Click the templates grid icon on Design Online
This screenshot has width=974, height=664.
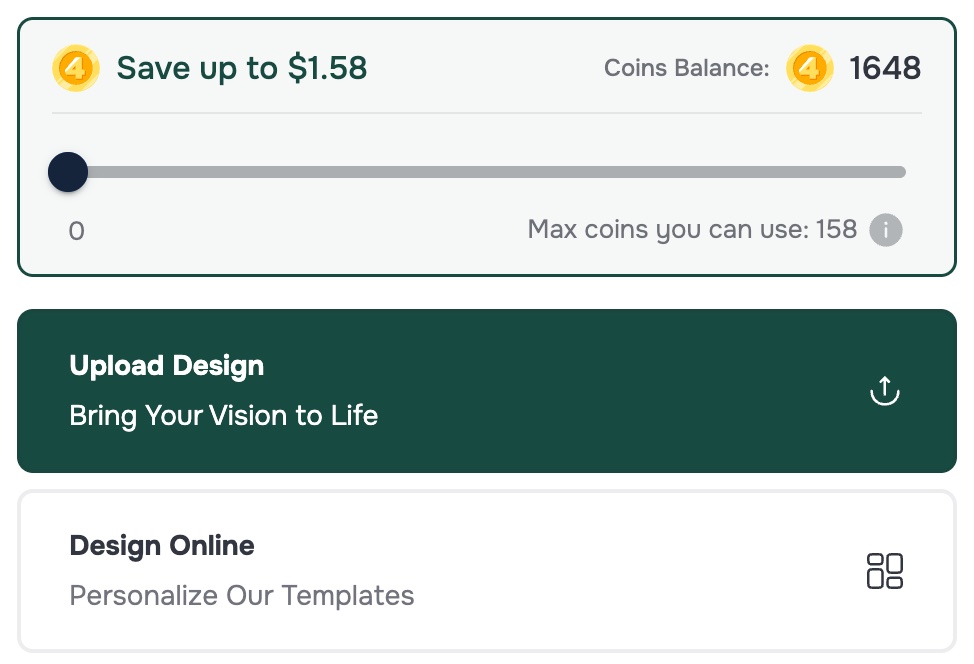pos(884,570)
